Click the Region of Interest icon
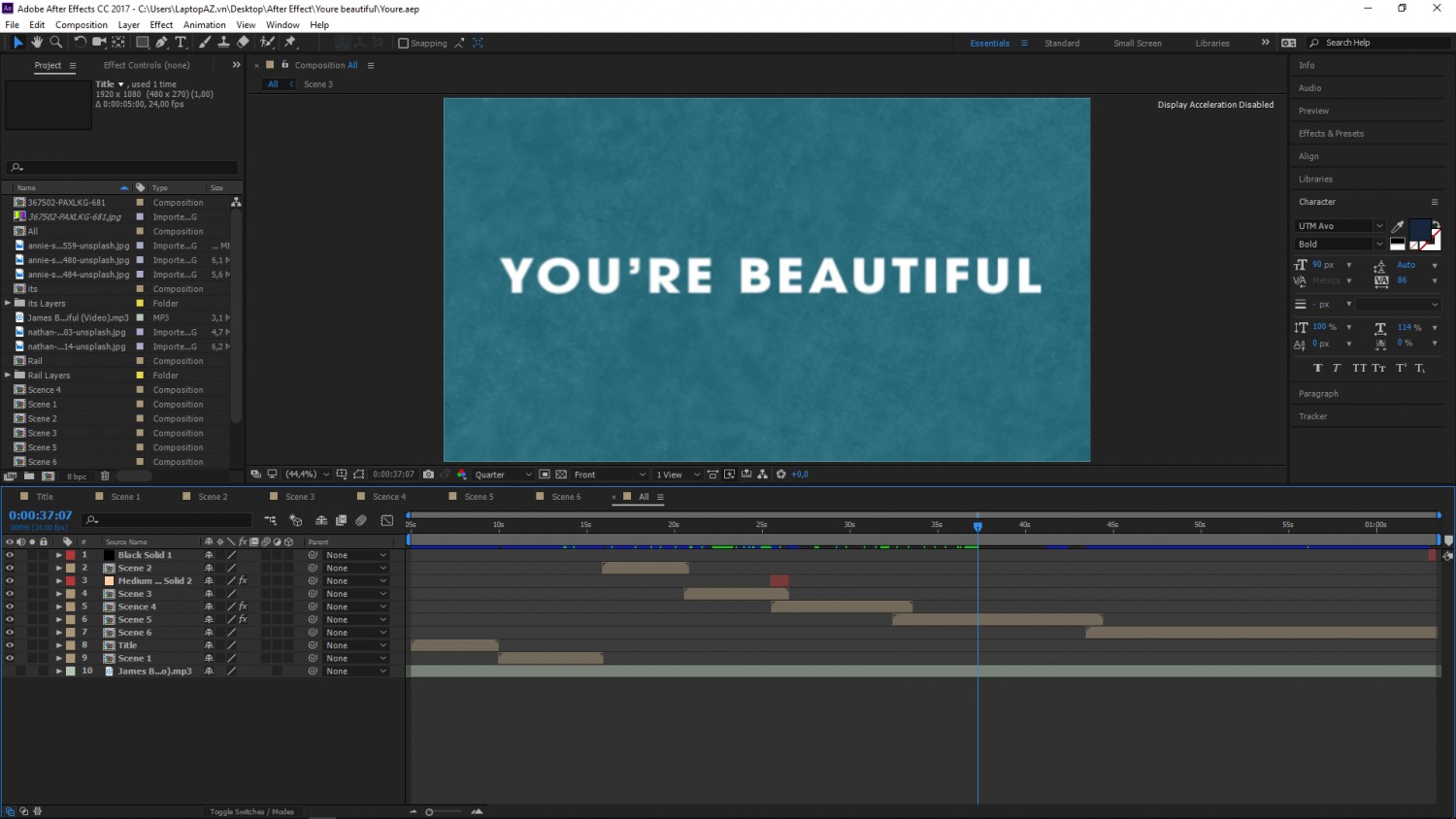 pos(545,475)
